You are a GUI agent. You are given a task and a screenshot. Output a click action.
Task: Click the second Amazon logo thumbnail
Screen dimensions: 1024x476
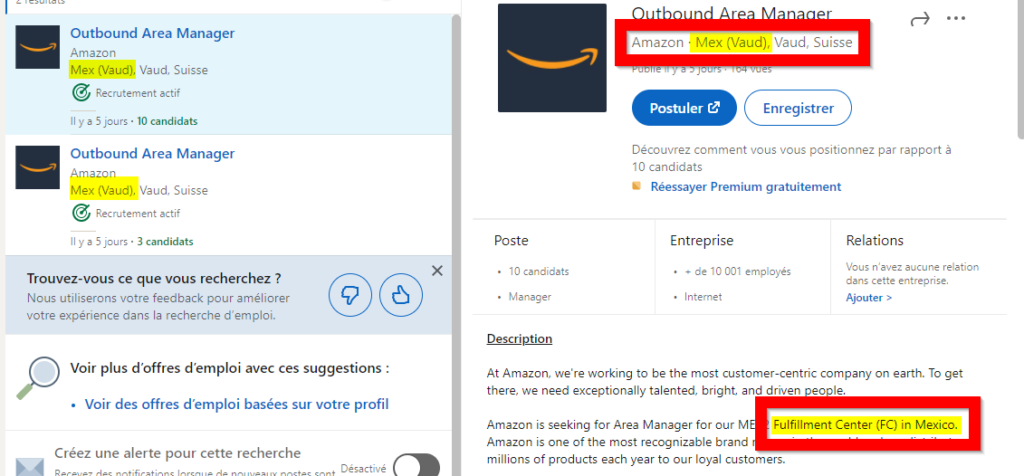(38, 167)
